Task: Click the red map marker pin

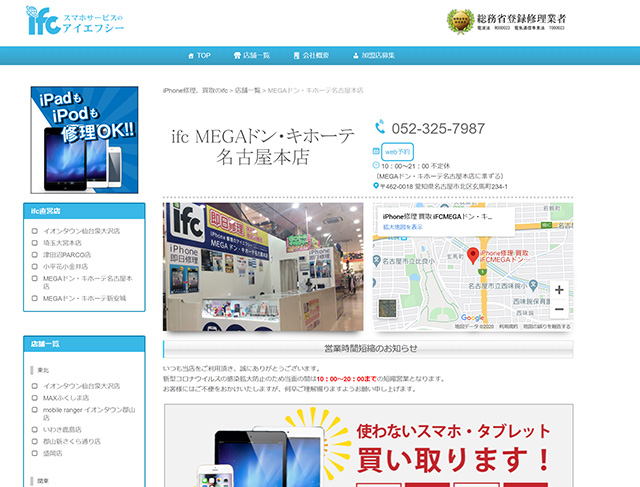Action: 473,256
